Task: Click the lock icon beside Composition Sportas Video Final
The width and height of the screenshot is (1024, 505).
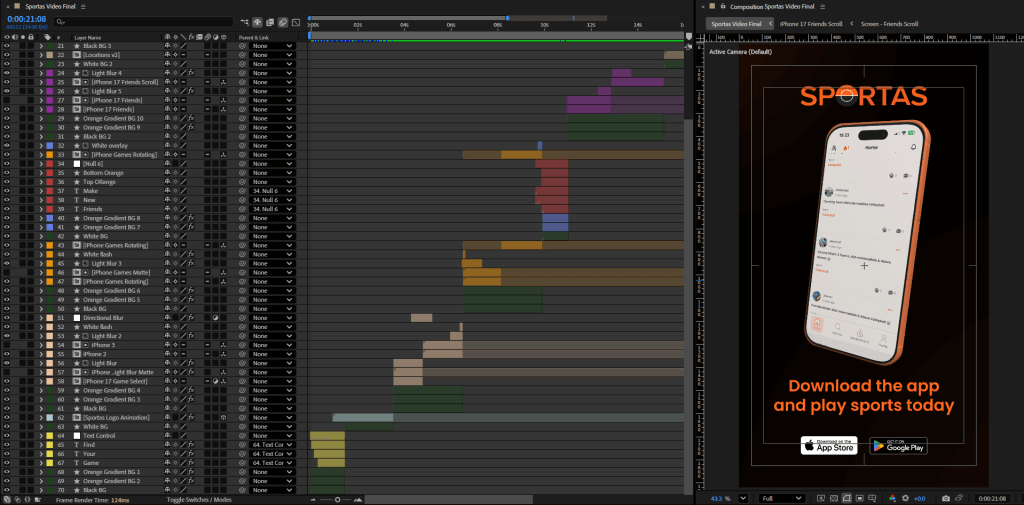Action: click(x=723, y=6)
